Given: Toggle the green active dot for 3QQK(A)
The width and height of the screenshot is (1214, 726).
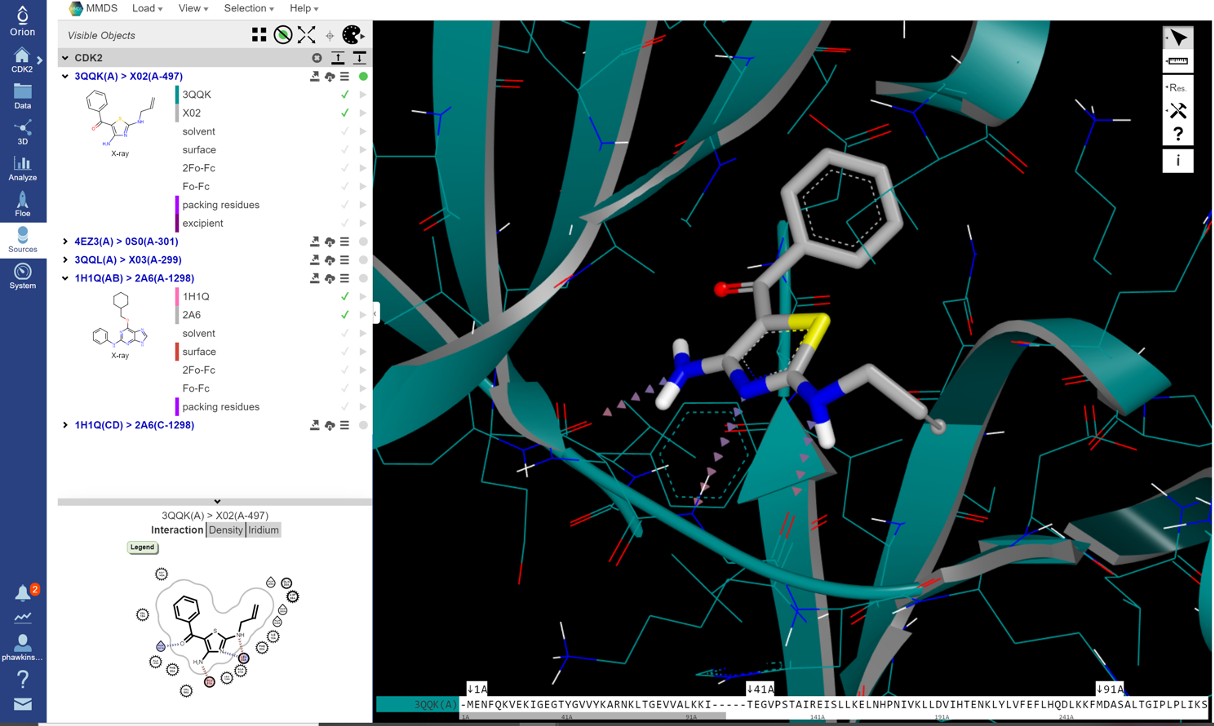Looking at the screenshot, I should [x=361, y=75].
